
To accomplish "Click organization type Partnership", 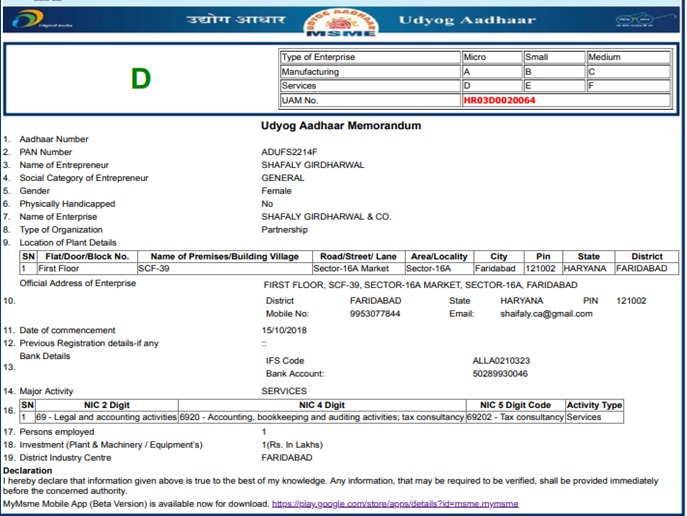I will point(284,230).
